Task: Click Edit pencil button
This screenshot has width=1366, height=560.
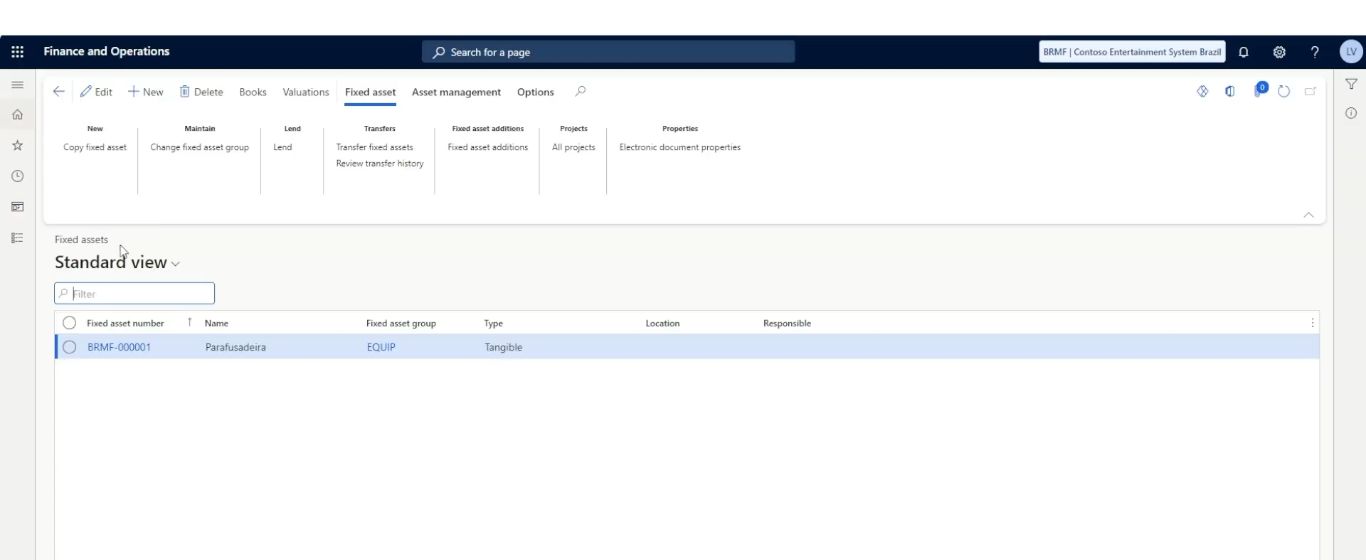Action: [x=96, y=92]
